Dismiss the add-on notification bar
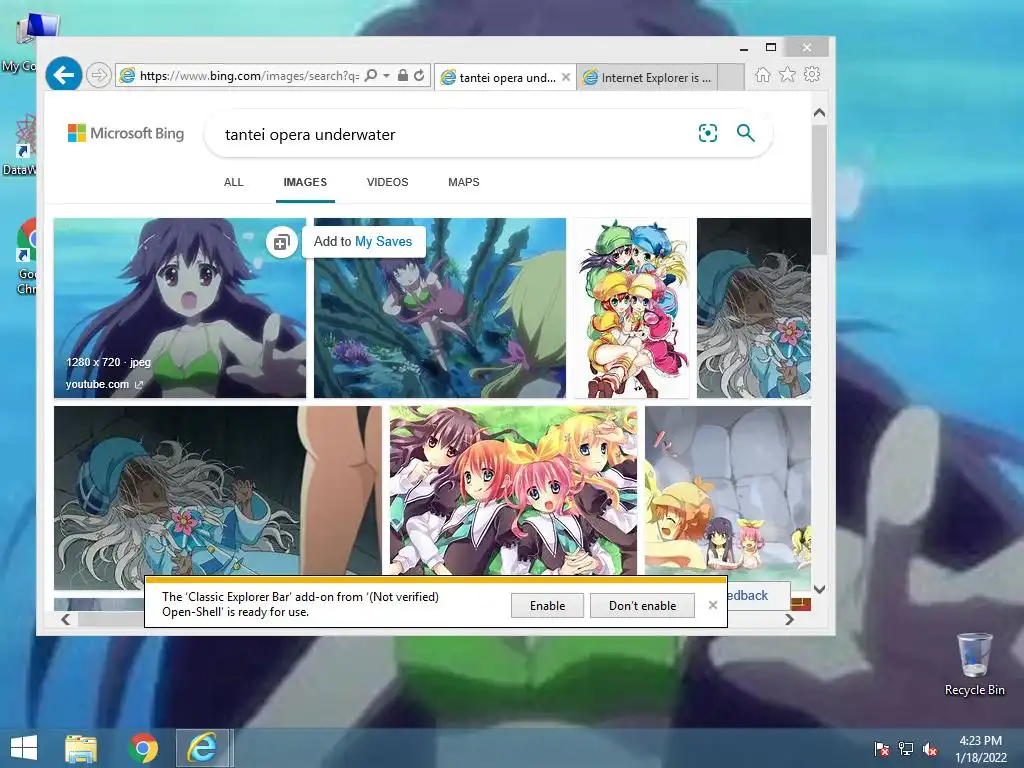Image resolution: width=1024 pixels, height=768 pixels. tap(712, 605)
